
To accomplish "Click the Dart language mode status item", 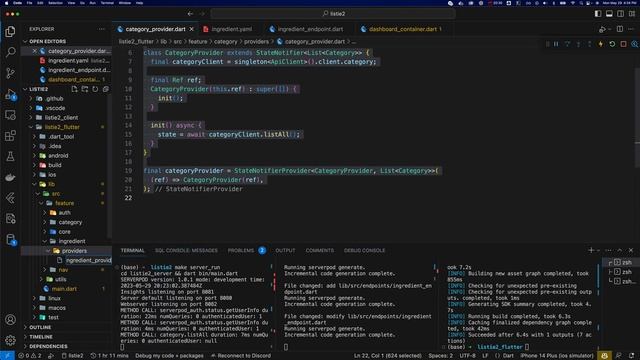I will (508, 356).
